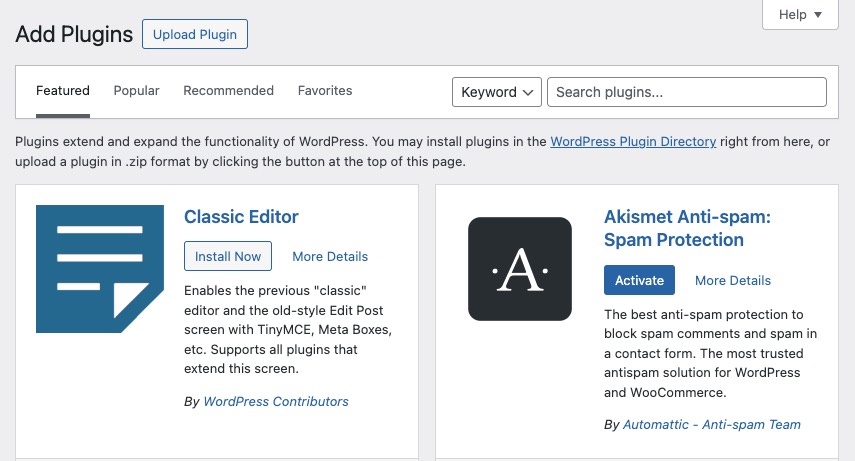Click the Add Plugins page heading
Viewport: 855px width, 461px height.
pos(74,34)
